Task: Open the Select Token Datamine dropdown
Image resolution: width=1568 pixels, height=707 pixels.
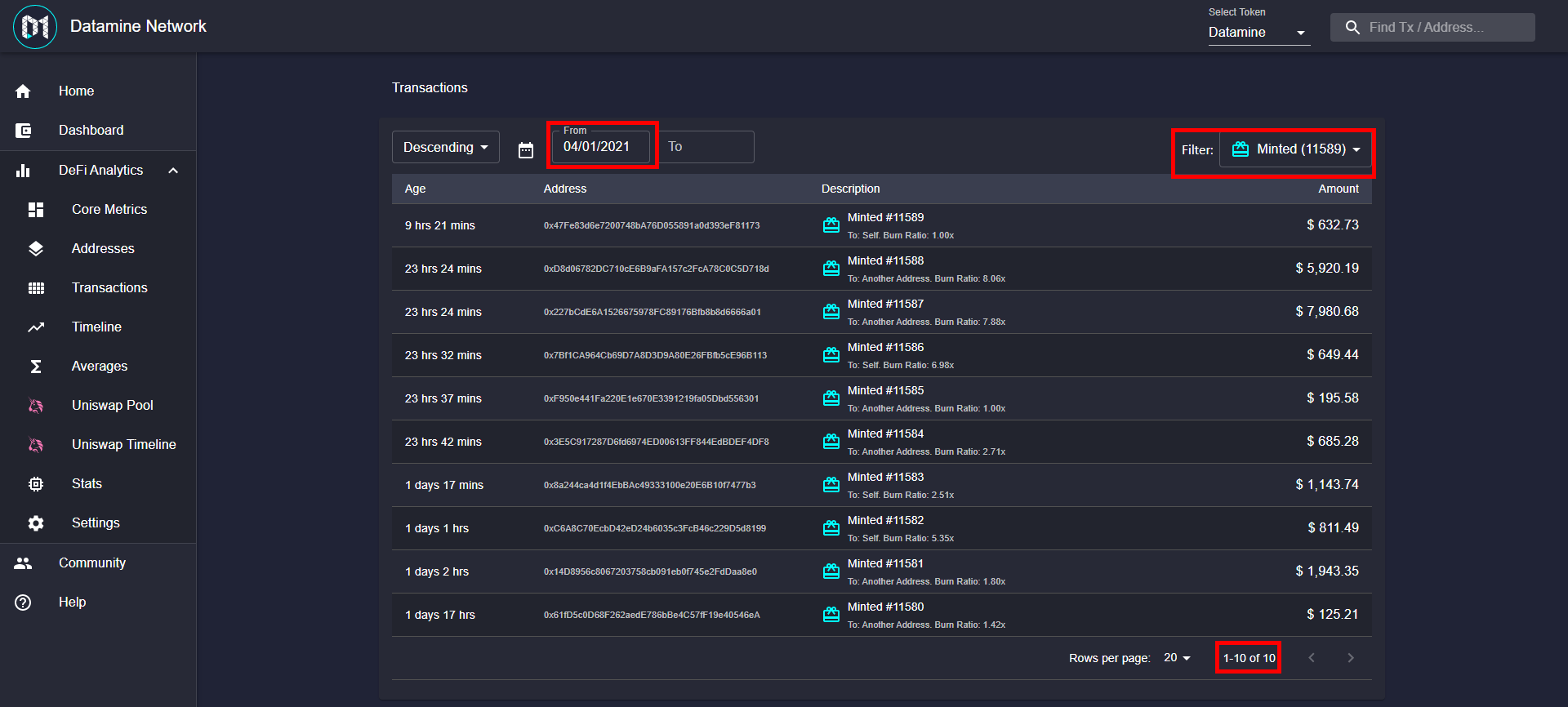Action: (1259, 33)
